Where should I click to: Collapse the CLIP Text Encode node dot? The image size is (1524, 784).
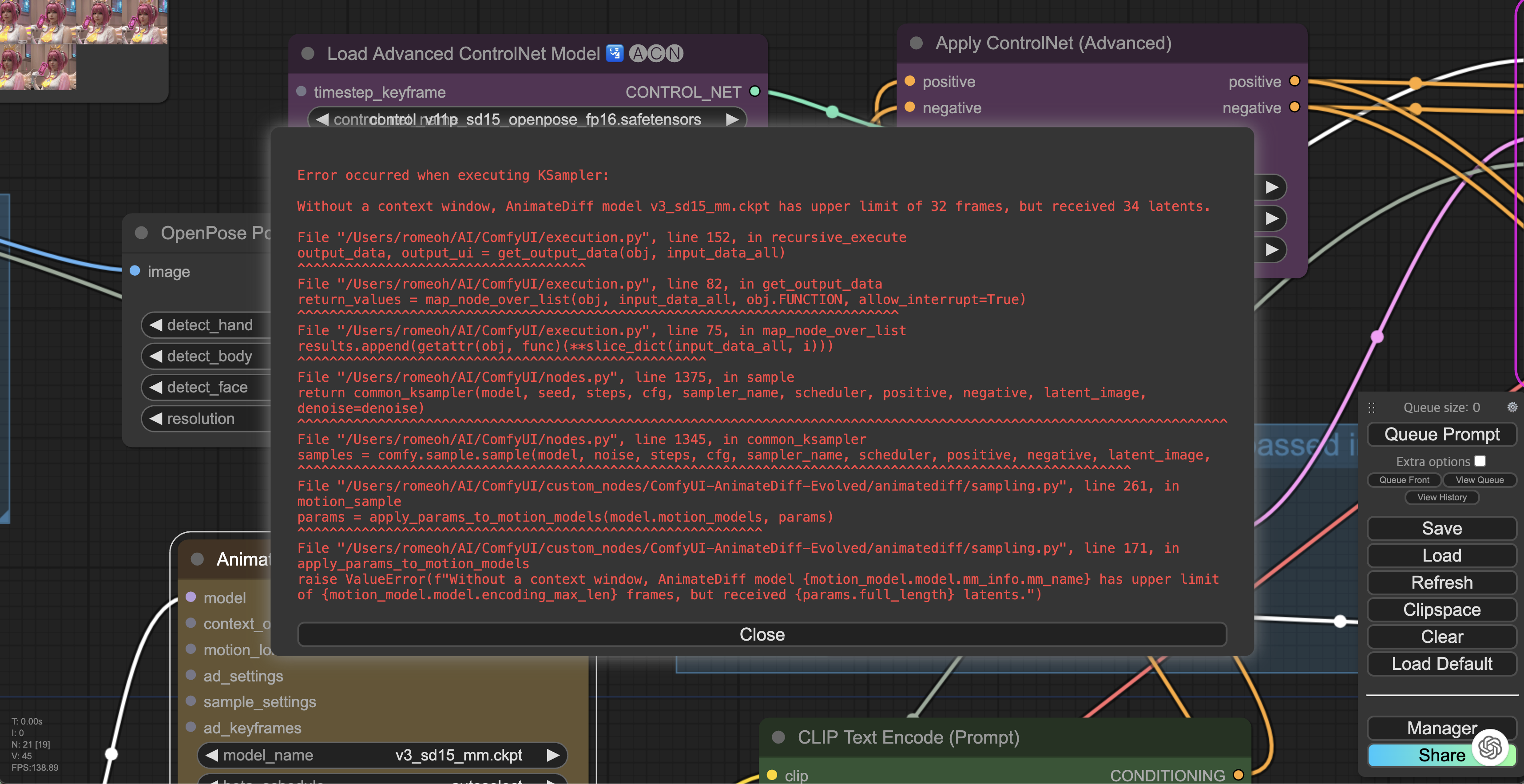click(778, 737)
